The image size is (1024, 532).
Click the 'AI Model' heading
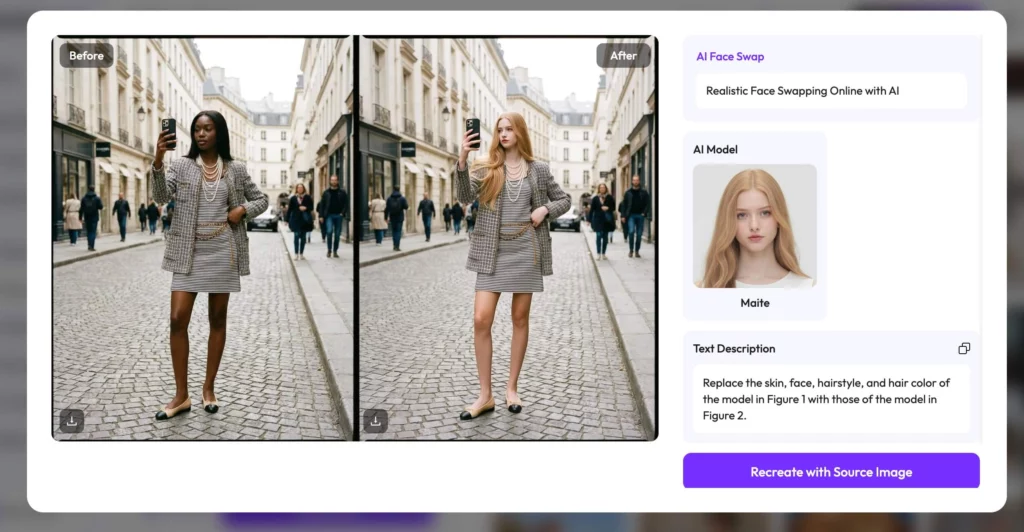click(715, 149)
